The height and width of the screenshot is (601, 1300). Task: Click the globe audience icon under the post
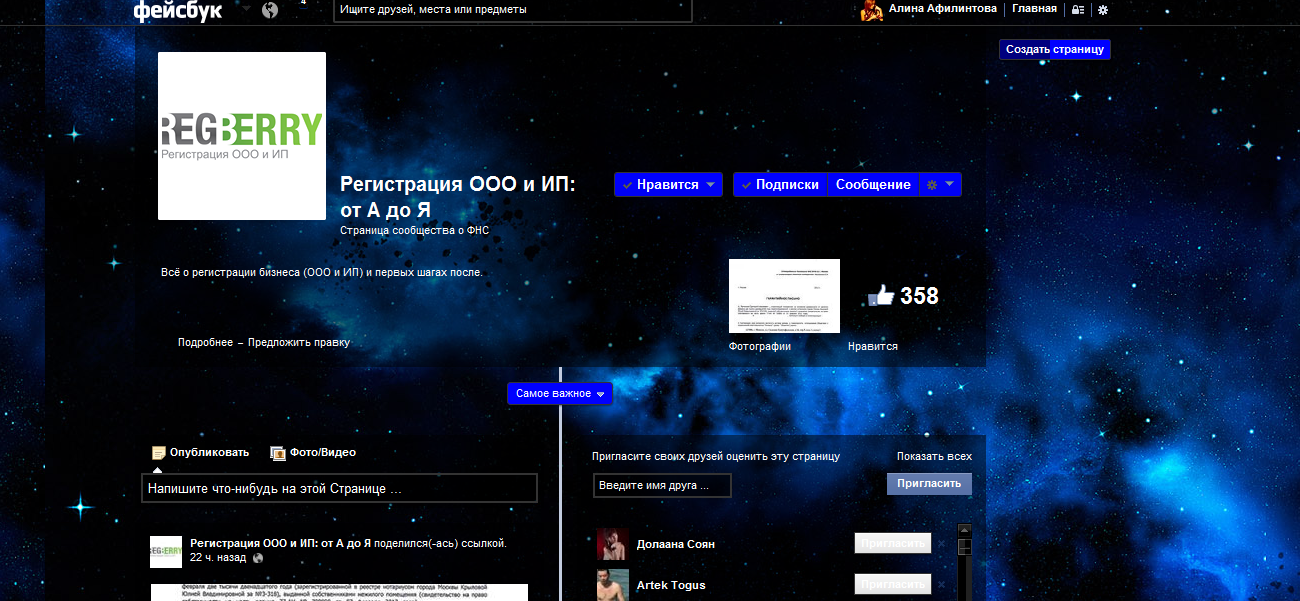click(258, 558)
